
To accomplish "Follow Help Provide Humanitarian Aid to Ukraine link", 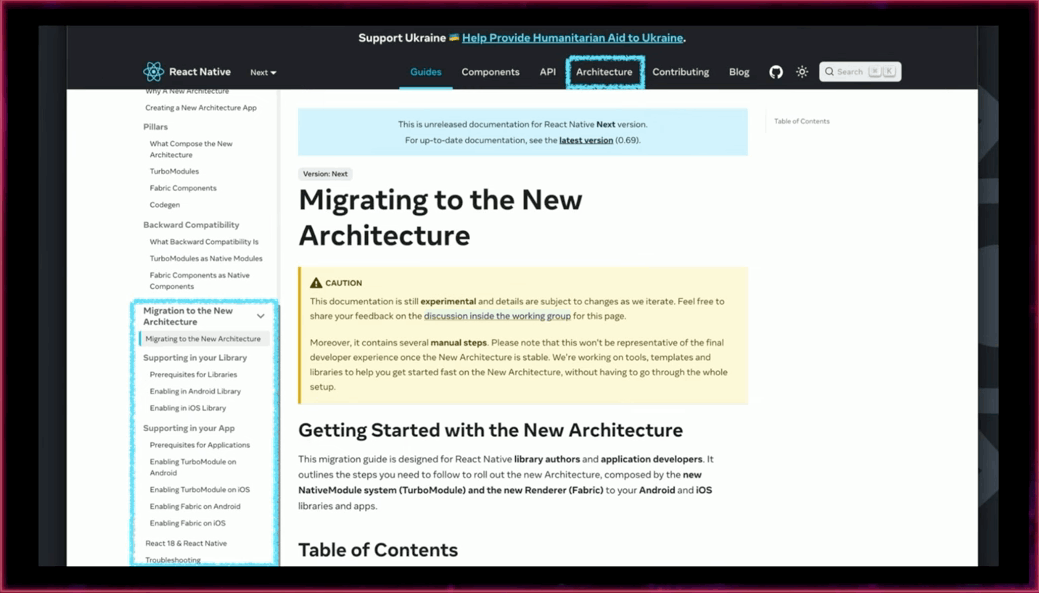I will [x=573, y=38].
